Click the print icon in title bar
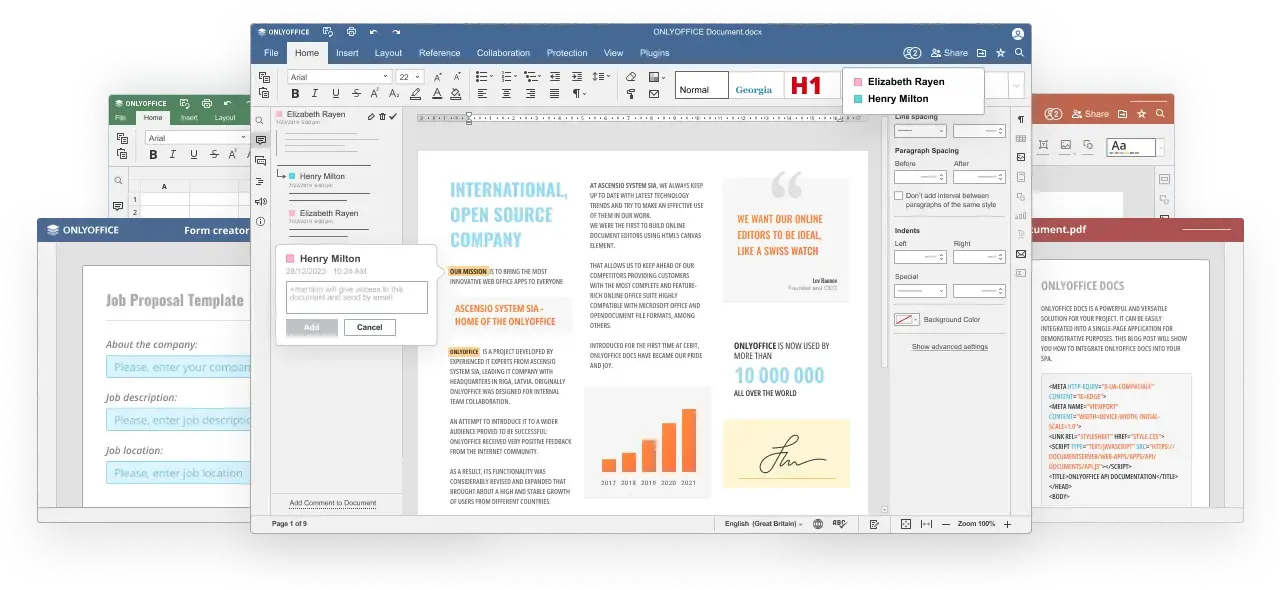This screenshot has width=1280, height=590. pyautogui.click(x=350, y=32)
